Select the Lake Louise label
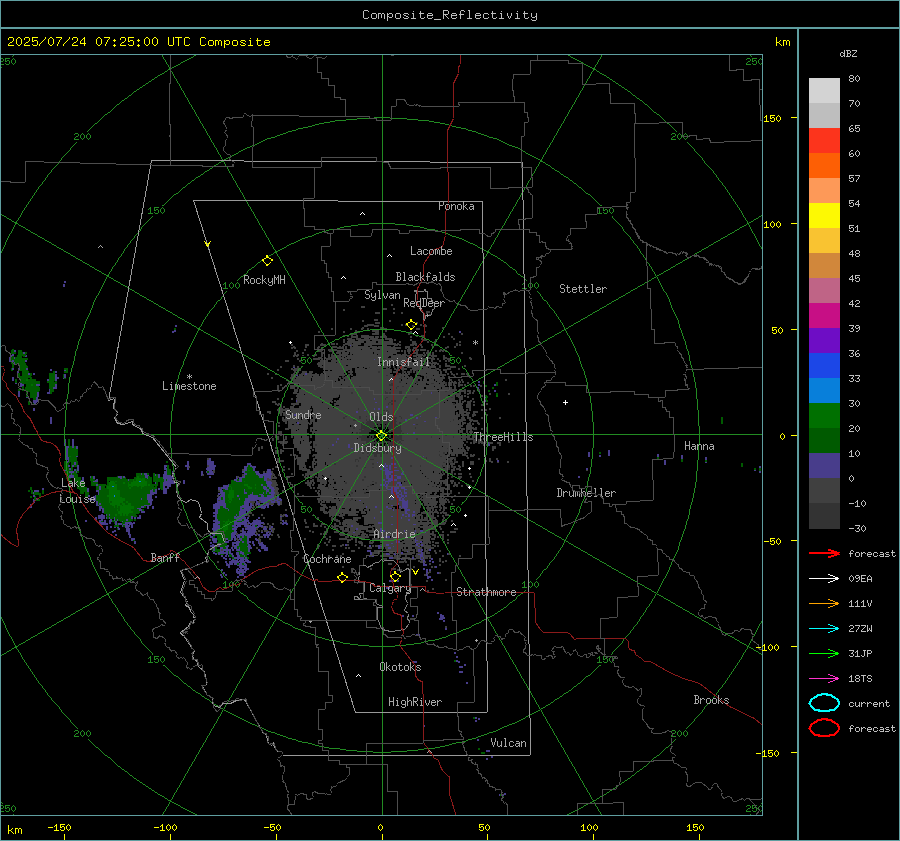Viewport: 900px width, 841px height. [x=77, y=491]
